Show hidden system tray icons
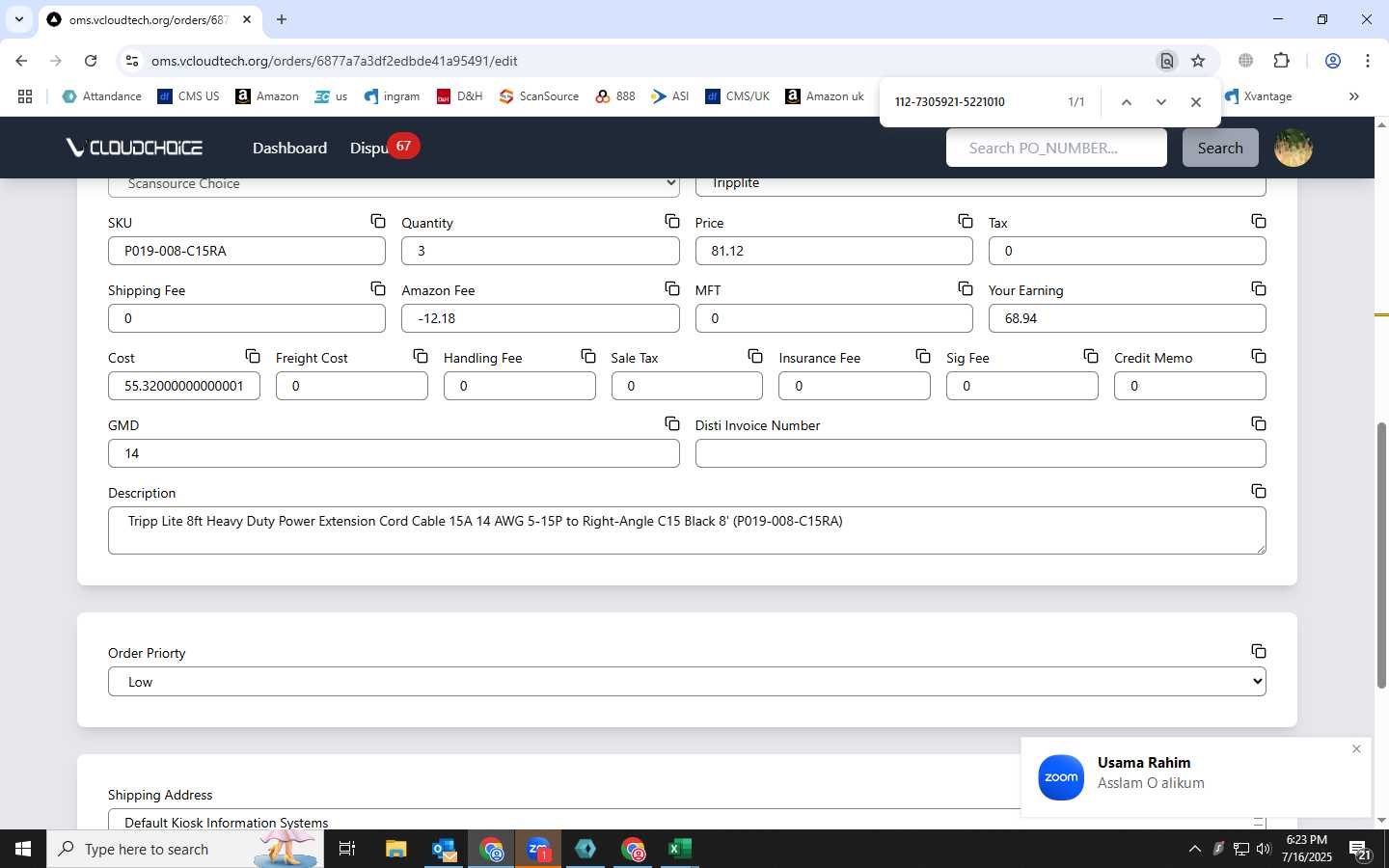 (x=1194, y=849)
